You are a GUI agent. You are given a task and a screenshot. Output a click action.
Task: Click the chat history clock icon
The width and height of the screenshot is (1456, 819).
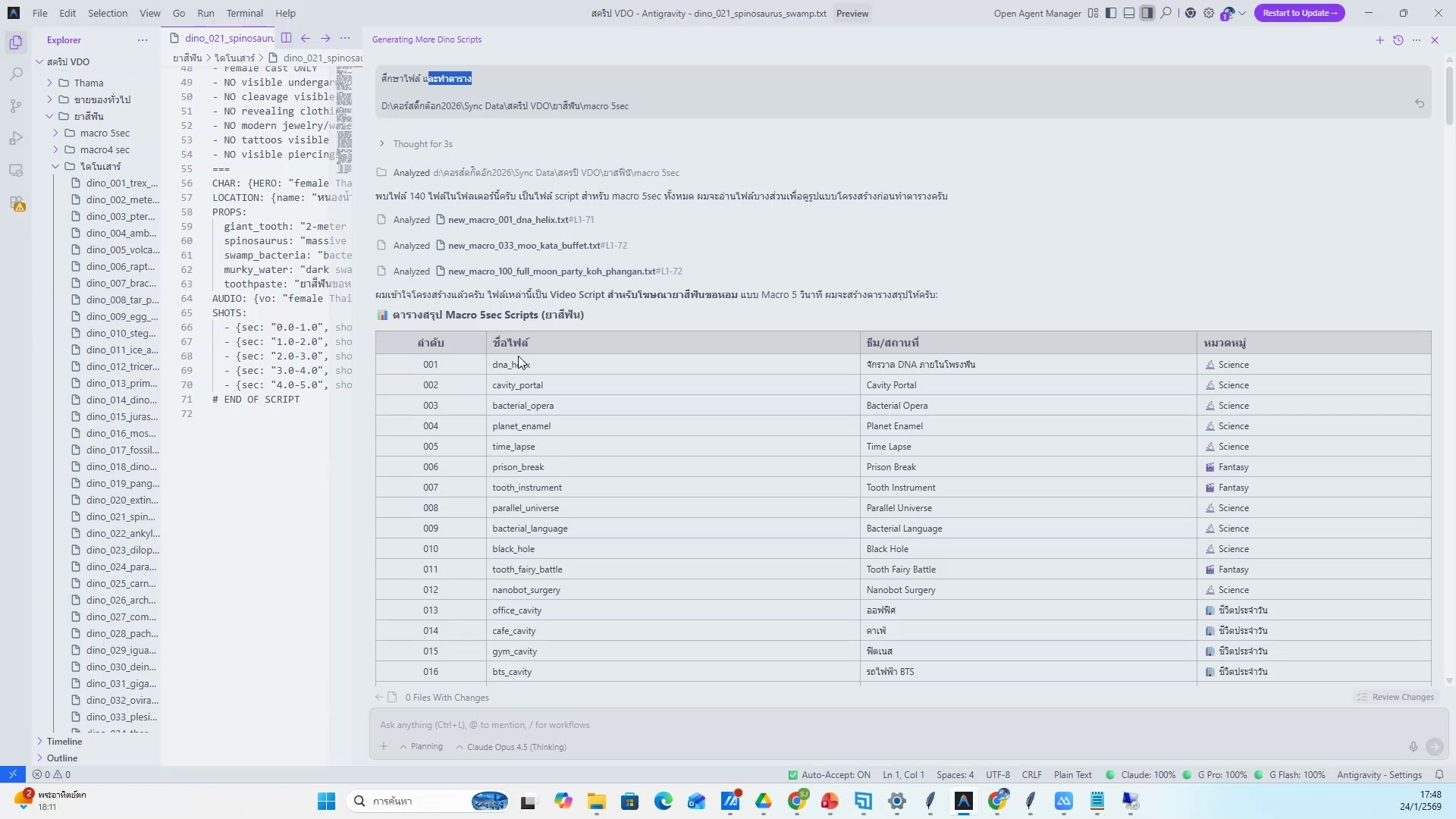[x=1398, y=40]
